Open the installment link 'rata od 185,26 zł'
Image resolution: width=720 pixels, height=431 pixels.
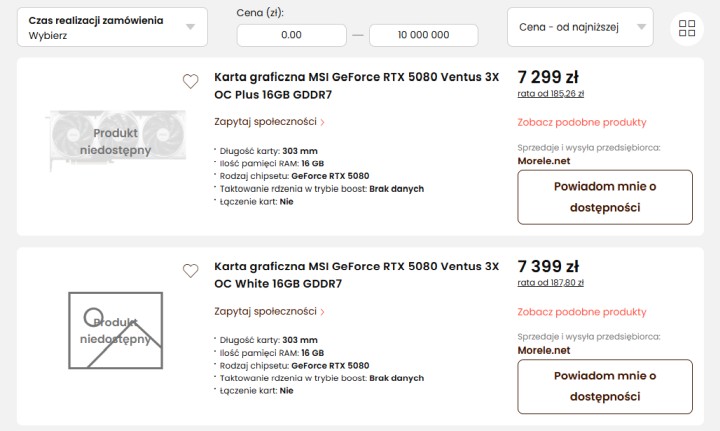[550, 94]
